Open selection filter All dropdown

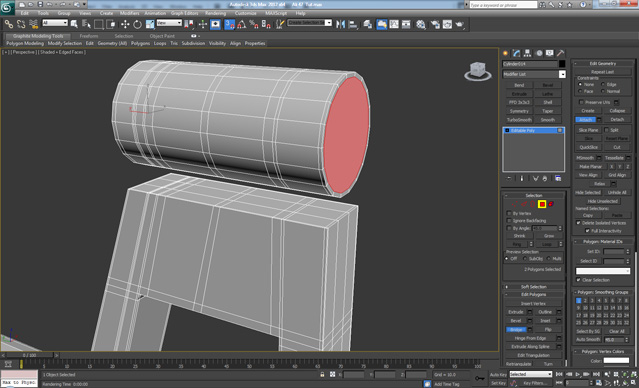pos(55,23)
